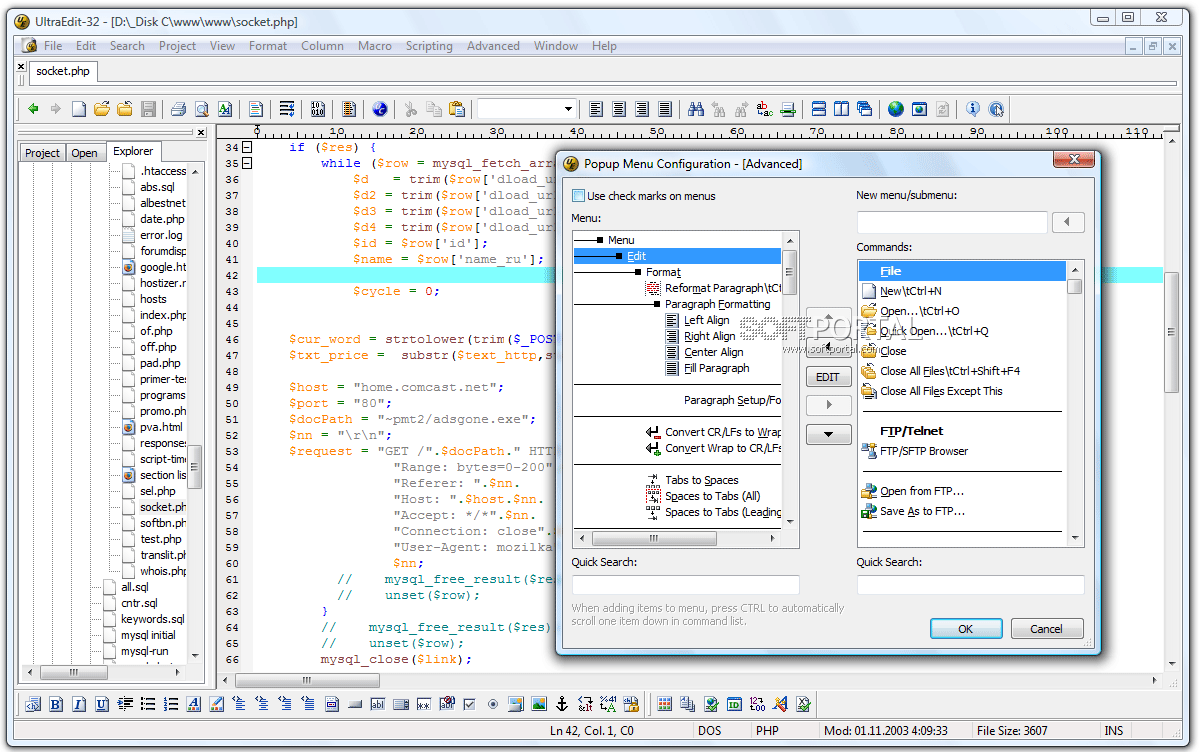Switch to the Project tab
1201x752 pixels.
[x=42, y=153]
